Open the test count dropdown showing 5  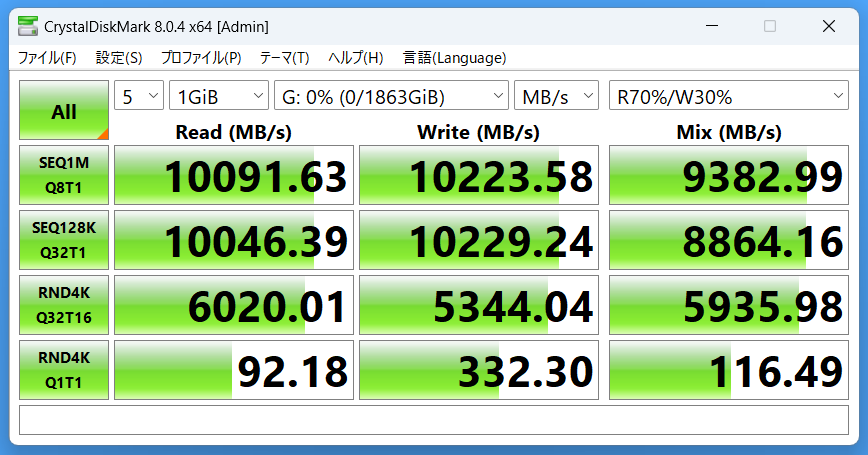139,95
